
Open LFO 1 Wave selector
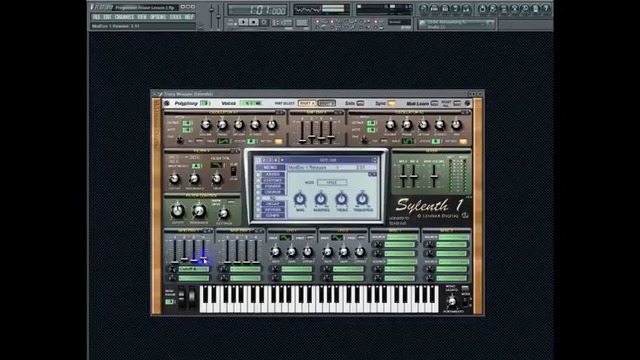[286, 238]
